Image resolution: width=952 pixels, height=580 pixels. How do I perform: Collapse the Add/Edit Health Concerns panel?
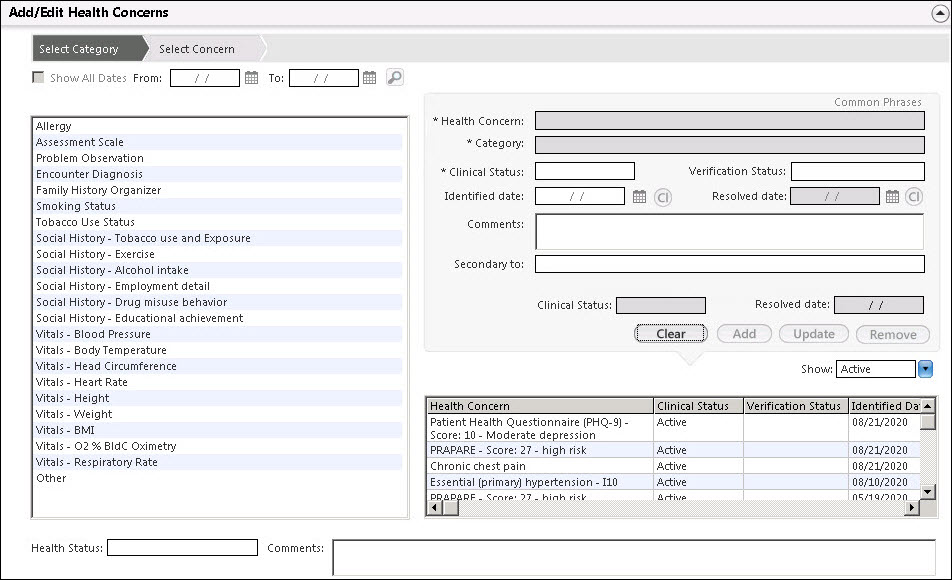(x=940, y=13)
